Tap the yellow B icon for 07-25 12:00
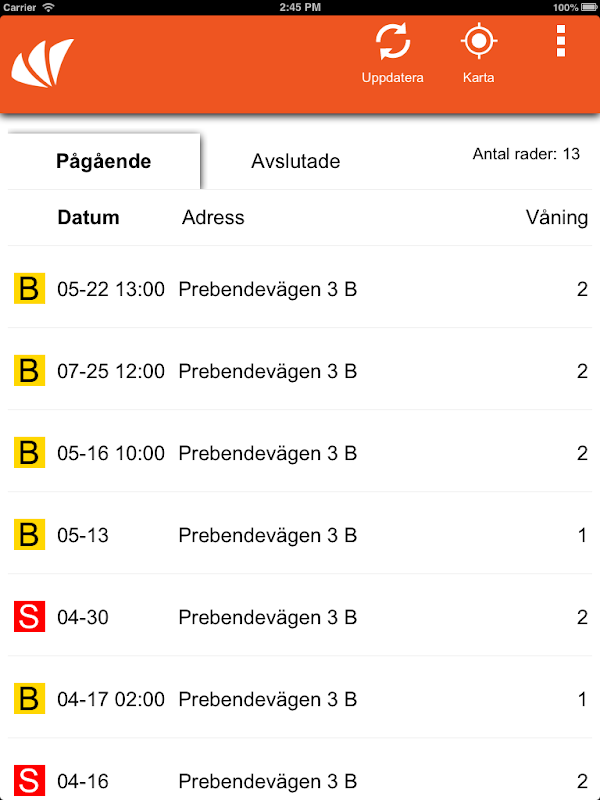 (29, 370)
